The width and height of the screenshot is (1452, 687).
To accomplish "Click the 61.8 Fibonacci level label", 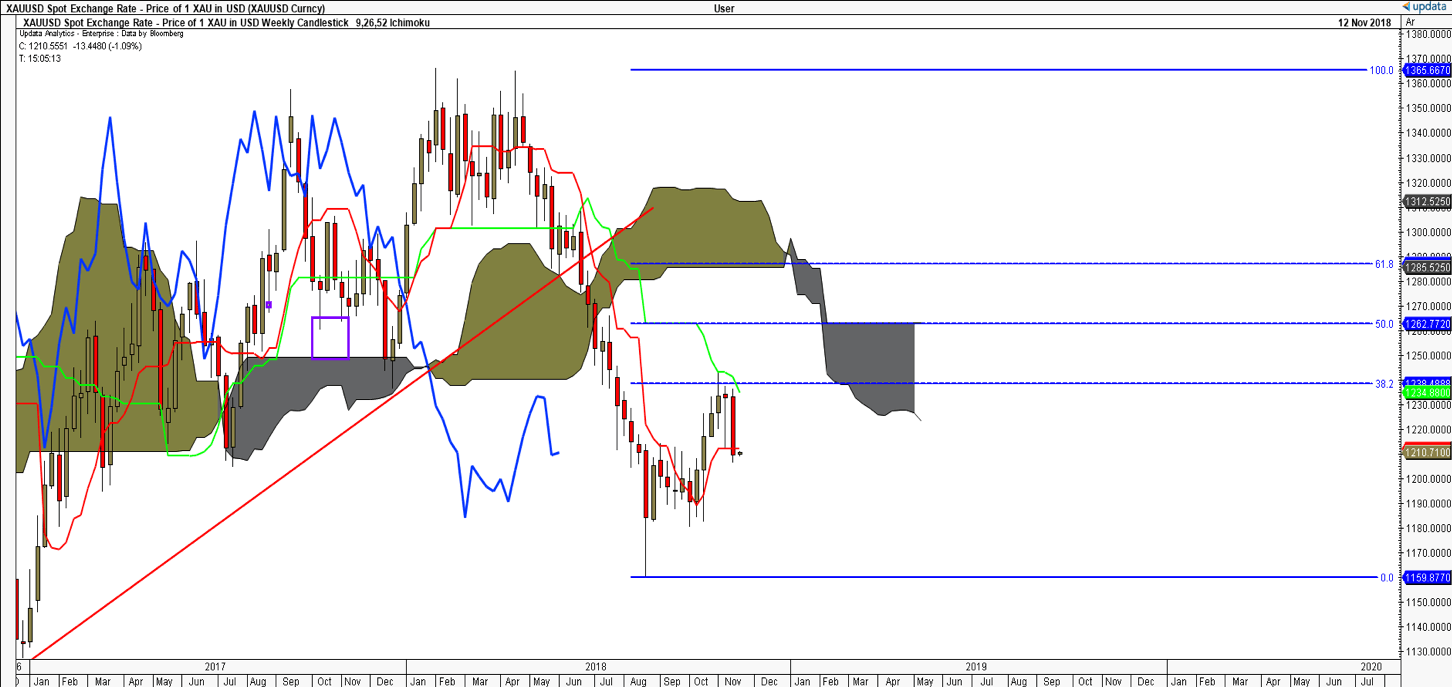I will (1384, 265).
